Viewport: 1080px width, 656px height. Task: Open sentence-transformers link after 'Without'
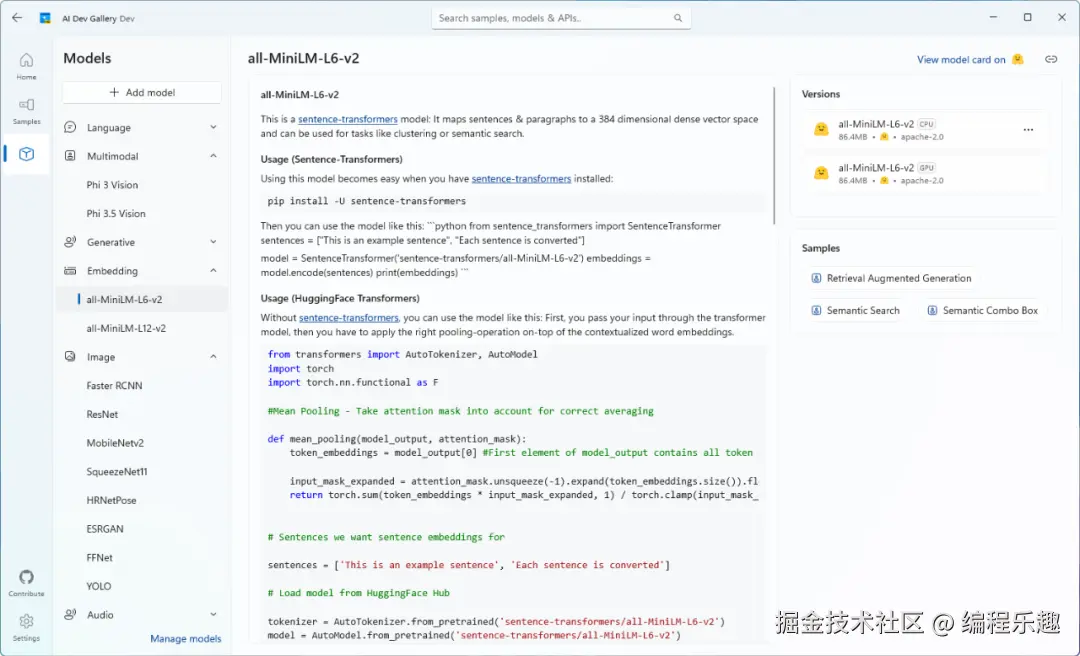coord(349,318)
